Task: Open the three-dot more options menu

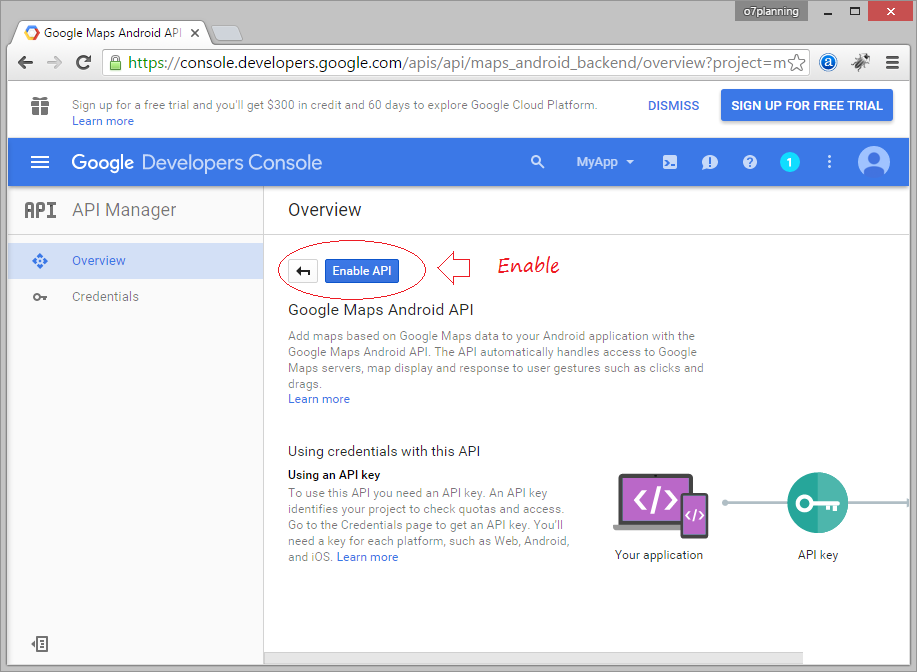Action: click(x=829, y=162)
